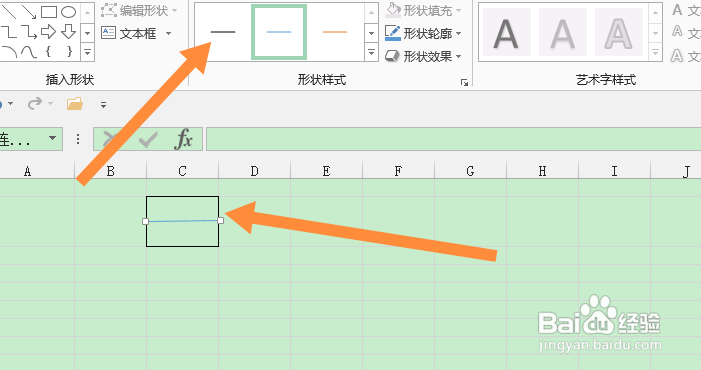Open the redo history dropdown
This screenshot has height=370, width=701.
[51, 104]
